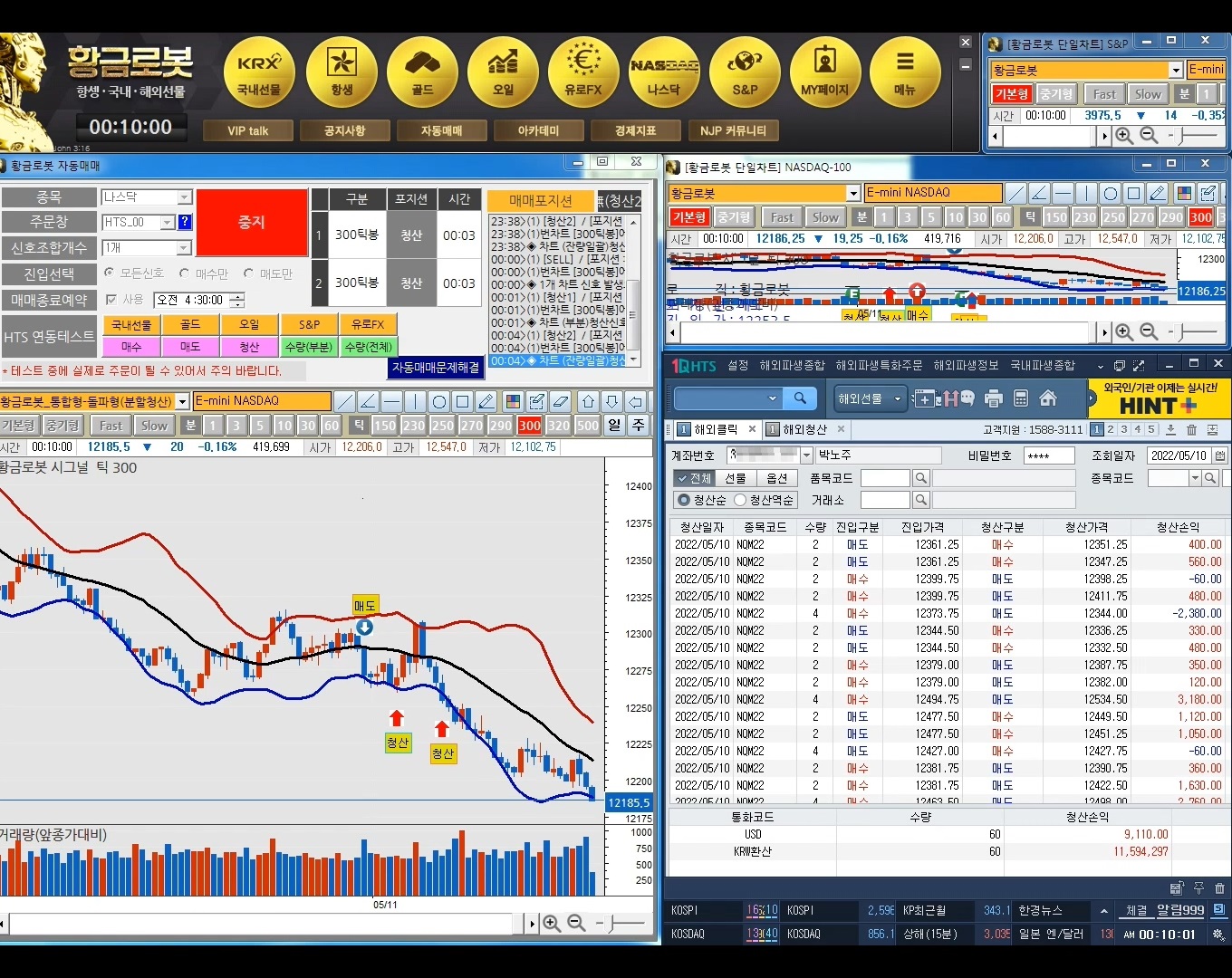Screen dimensions: 1232x978
Task: Open 공지사항 button
Action: coord(345,130)
